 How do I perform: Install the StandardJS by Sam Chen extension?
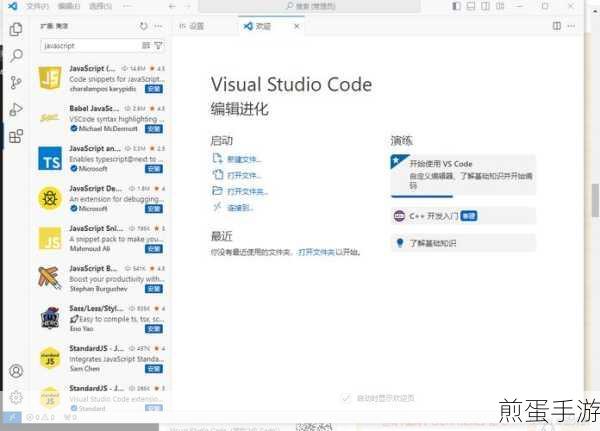coord(154,369)
